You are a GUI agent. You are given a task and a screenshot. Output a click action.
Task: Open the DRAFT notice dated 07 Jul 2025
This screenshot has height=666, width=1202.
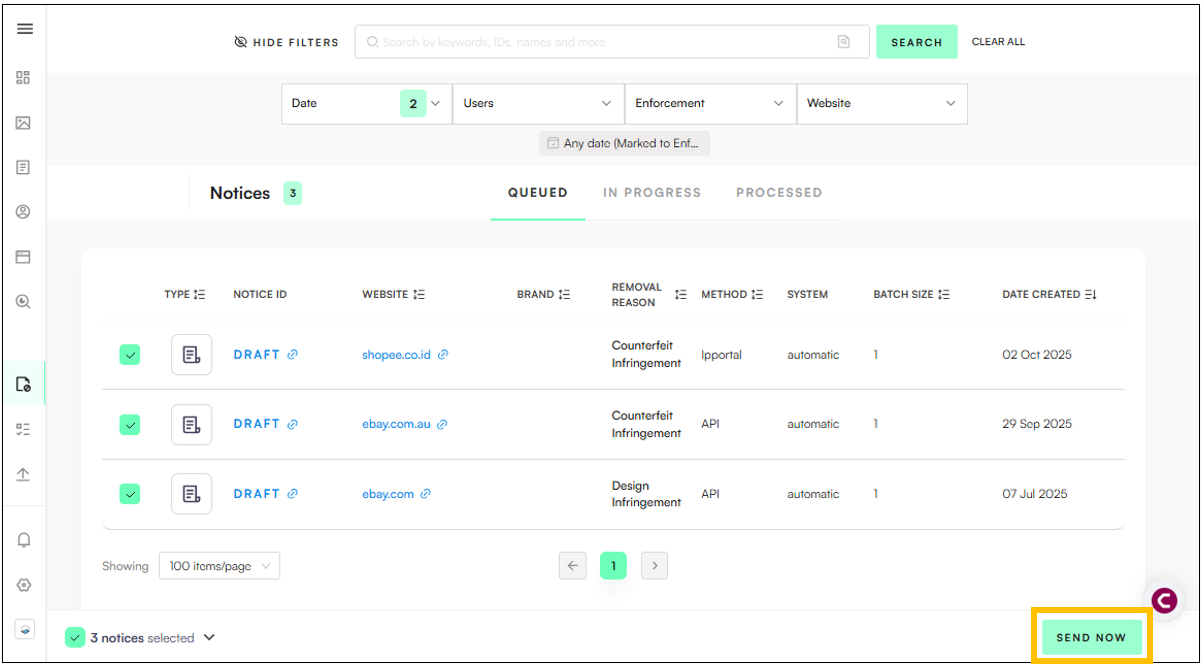257,494
